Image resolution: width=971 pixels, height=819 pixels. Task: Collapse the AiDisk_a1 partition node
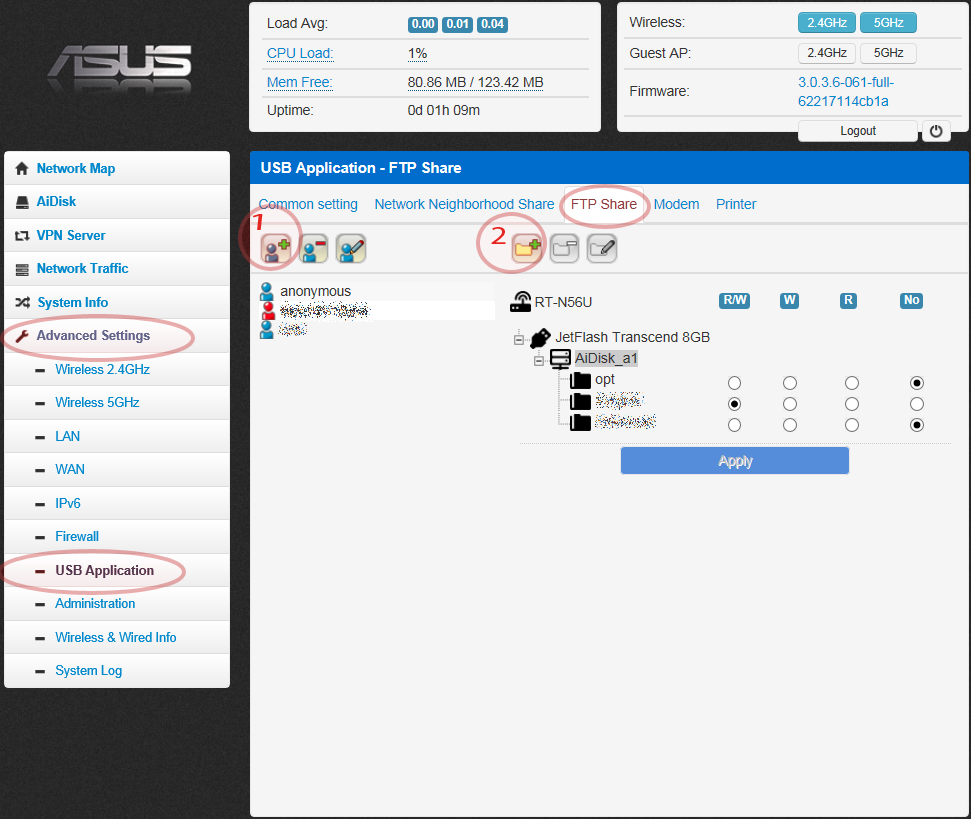point(538,359)
